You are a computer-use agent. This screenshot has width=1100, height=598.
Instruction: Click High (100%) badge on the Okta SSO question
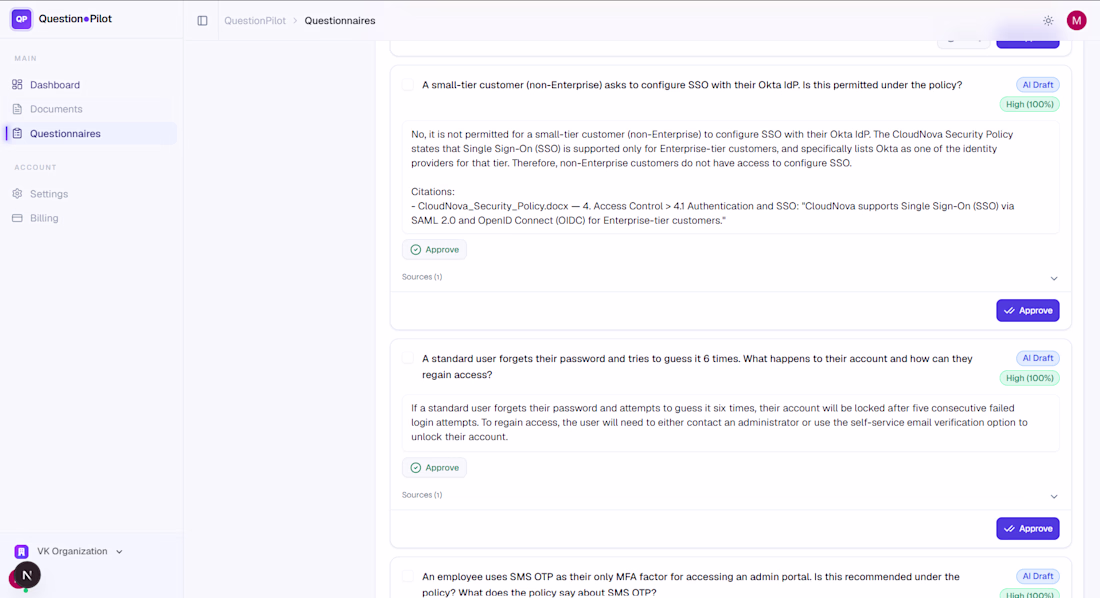1029,105
